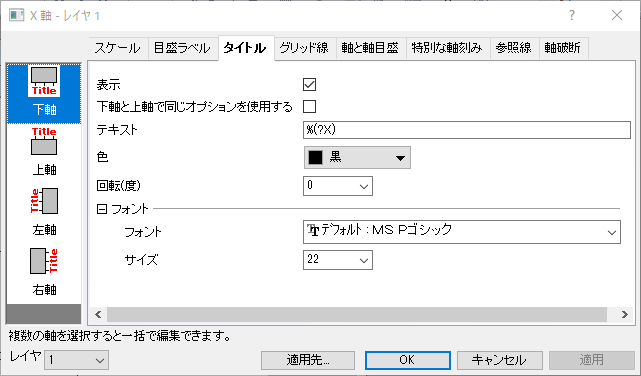The image size is (641, 376).
Task: Click the dialog's app icon in title bar
Action: click(x=17, y=15)
